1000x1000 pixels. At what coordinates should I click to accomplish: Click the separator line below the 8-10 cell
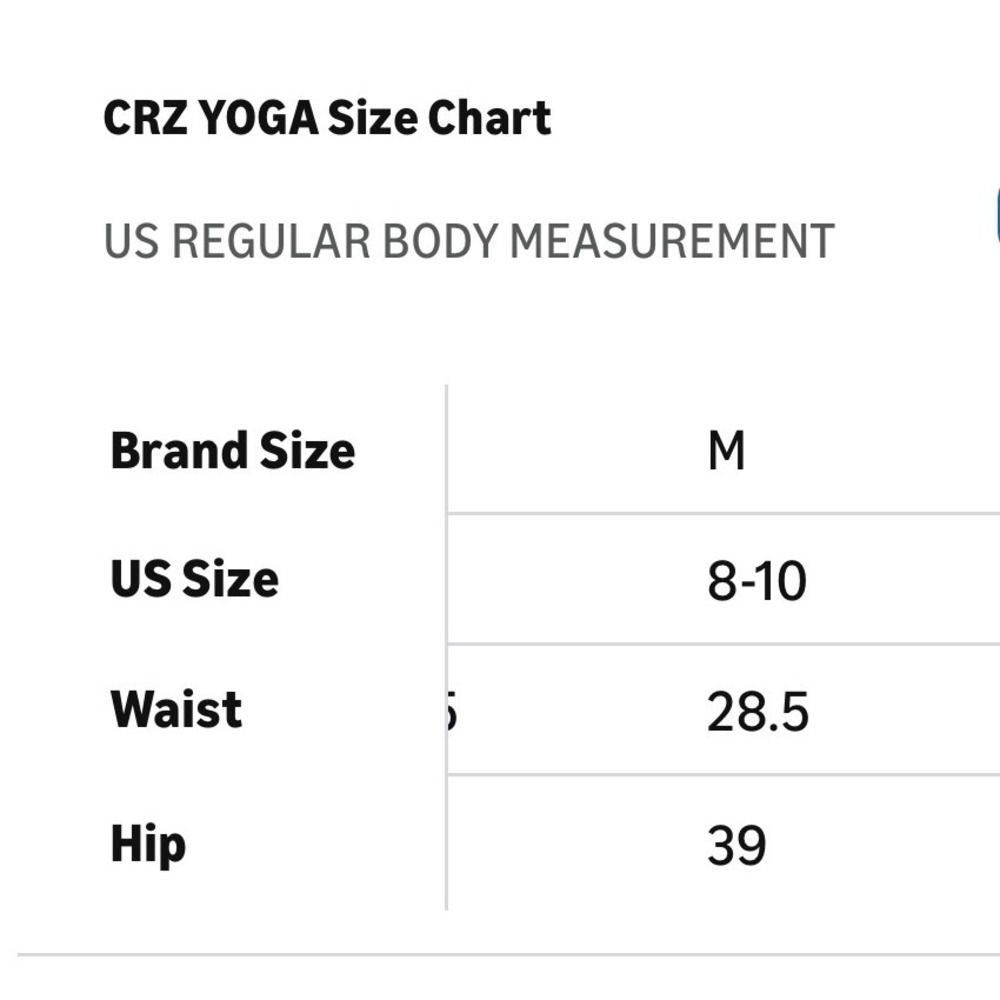(723, 644)
